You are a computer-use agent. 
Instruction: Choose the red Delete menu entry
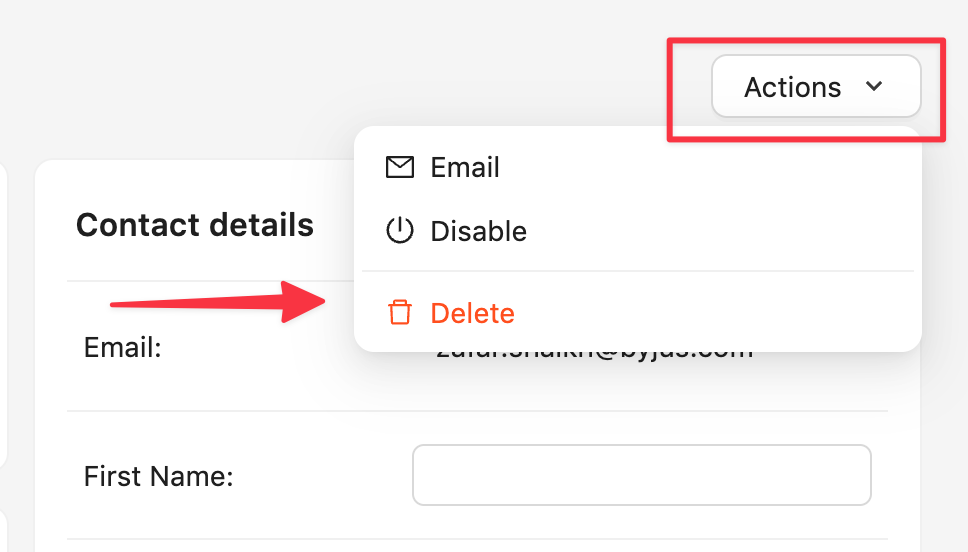tap(472, 313)
